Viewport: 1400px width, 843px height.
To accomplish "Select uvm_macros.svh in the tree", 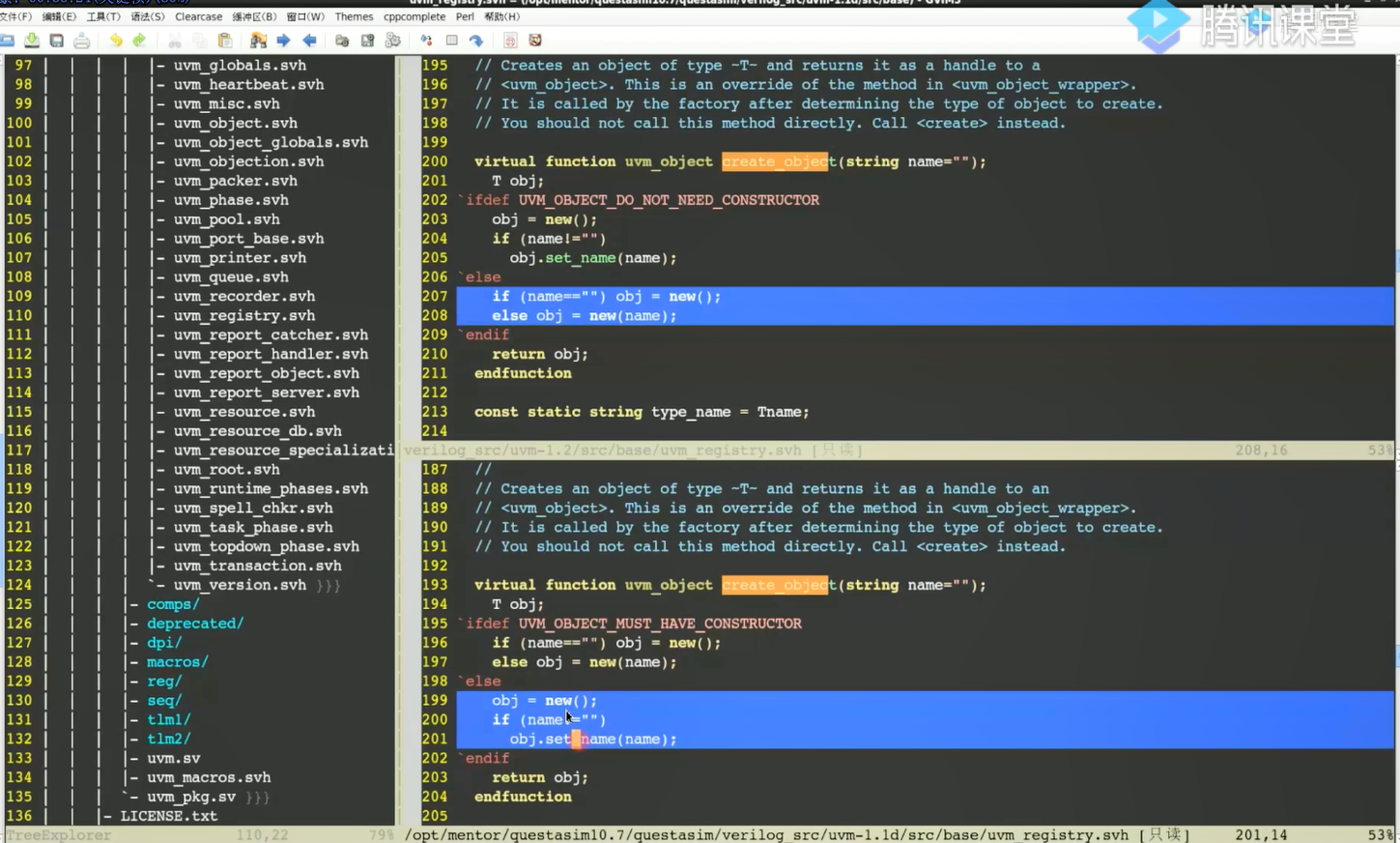I will [x=209, y=777].
